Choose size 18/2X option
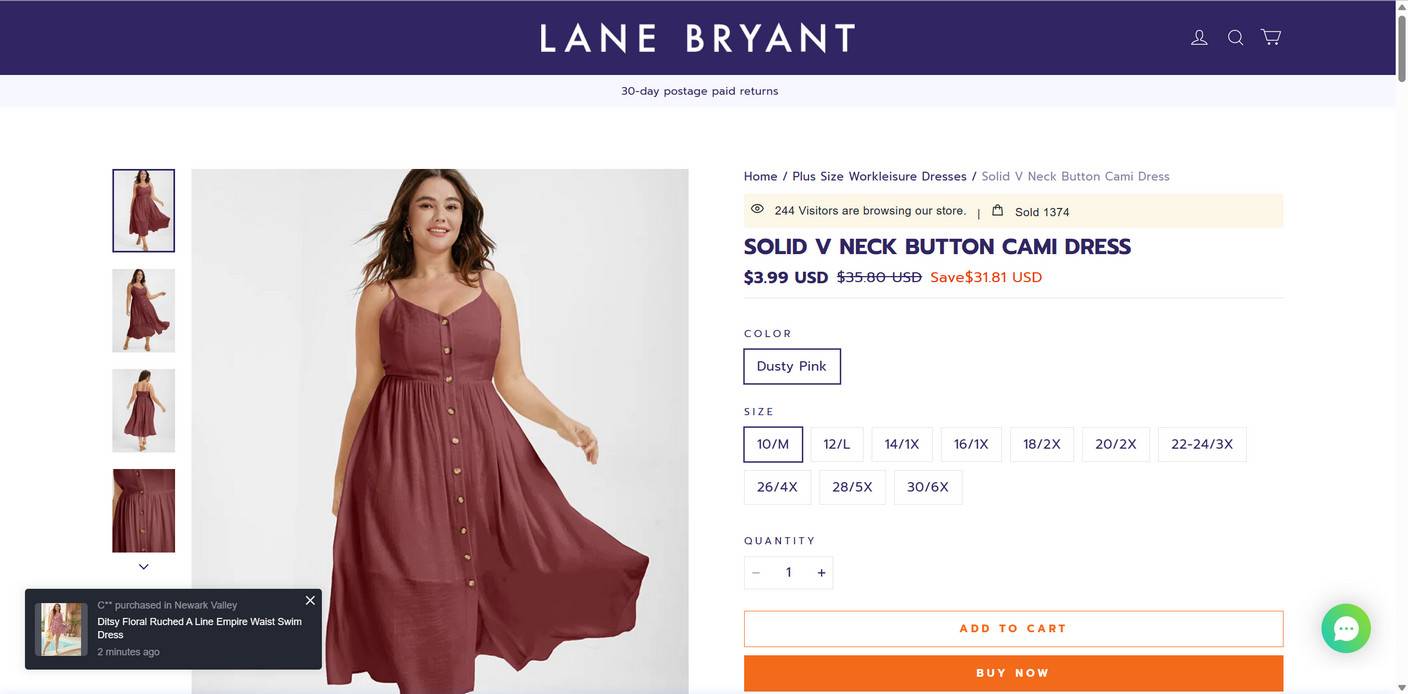The image size is (1408, 694). click(x=1041, y=444)
